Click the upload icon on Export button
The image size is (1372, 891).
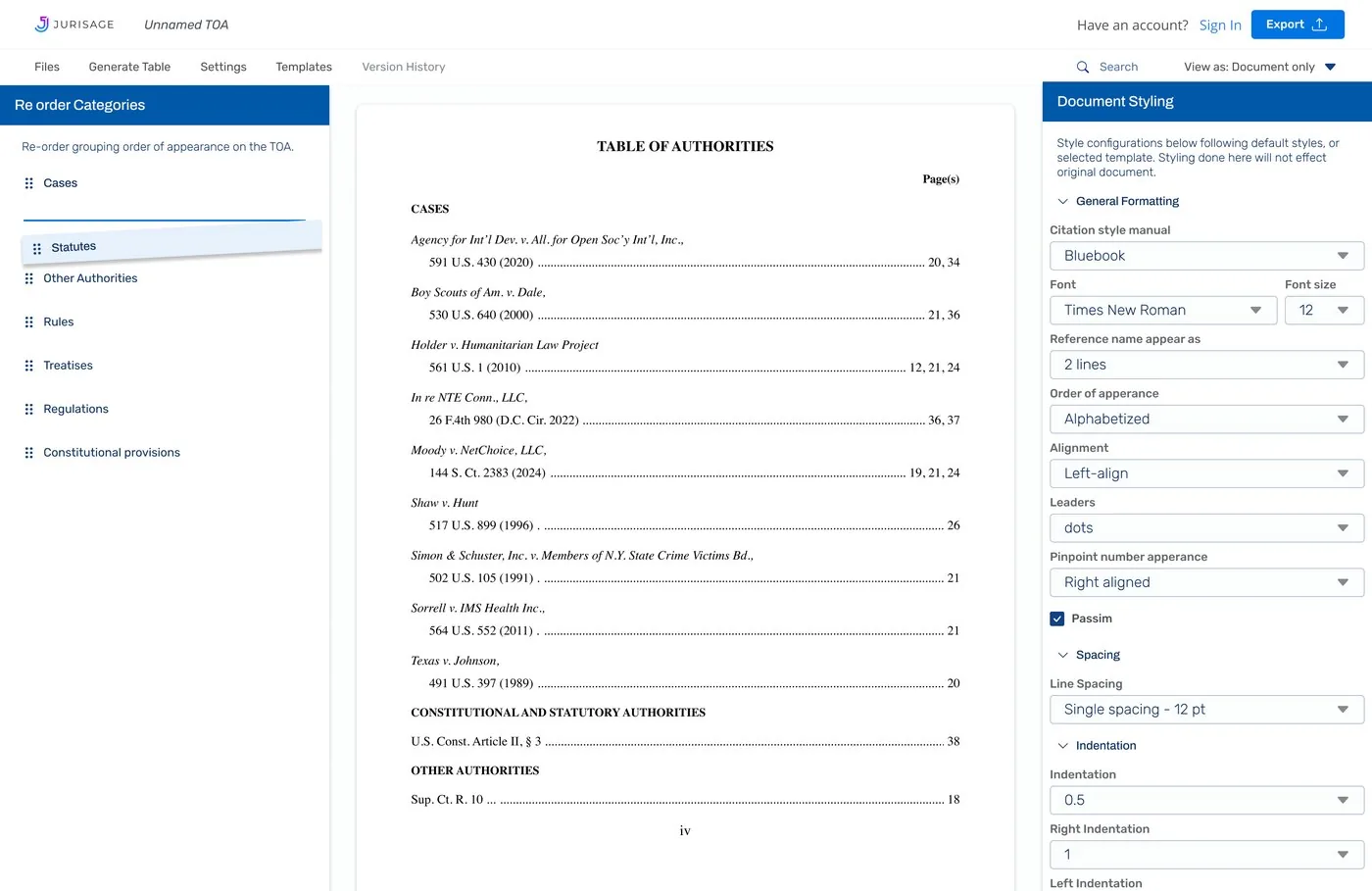pyautogui.click(x=1320, y=25)
